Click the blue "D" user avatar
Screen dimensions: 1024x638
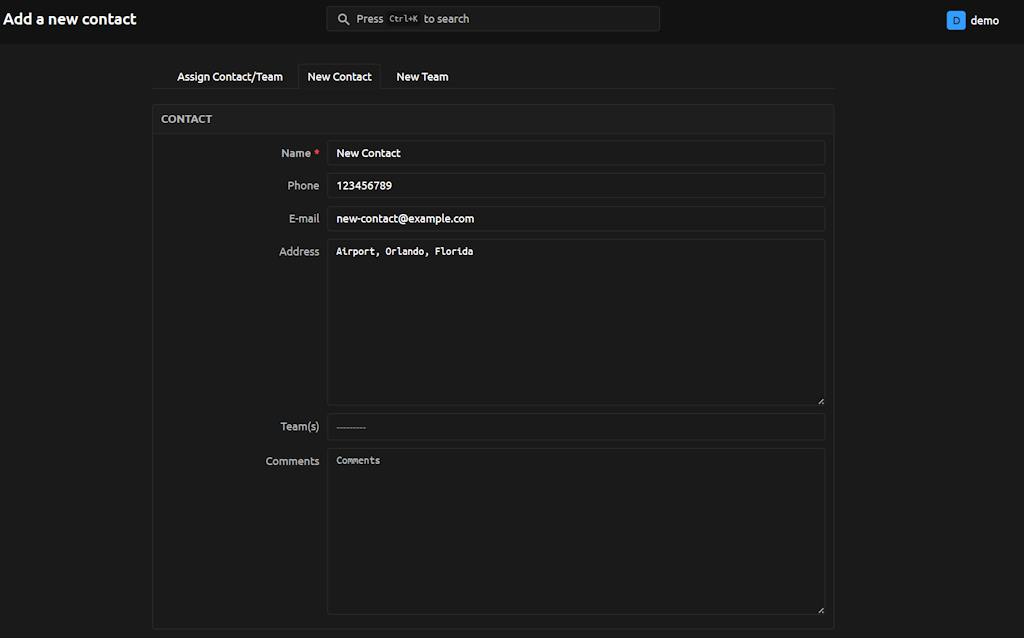click(956, 20)
